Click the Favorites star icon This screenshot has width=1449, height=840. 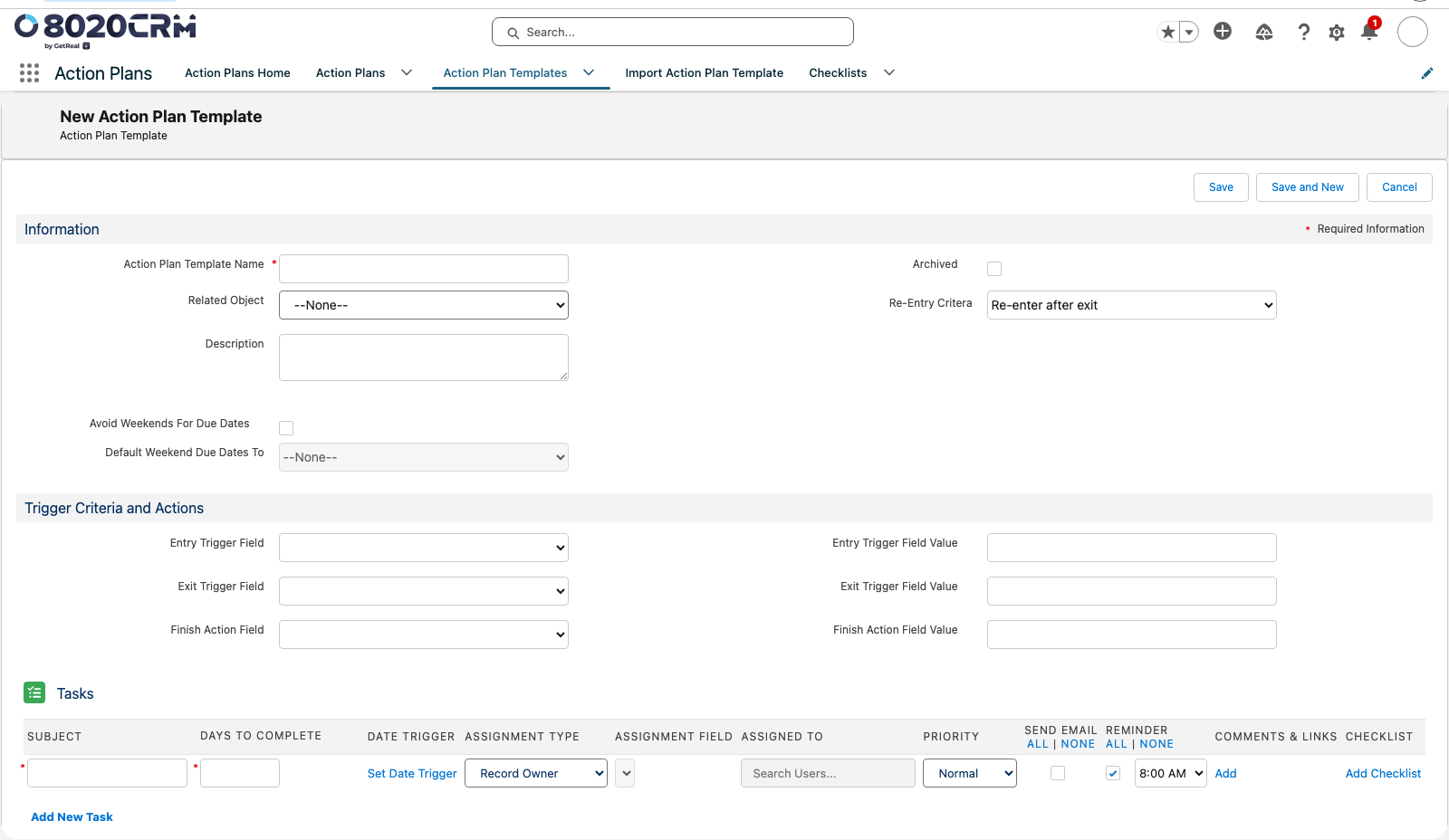click(1168, 33)
